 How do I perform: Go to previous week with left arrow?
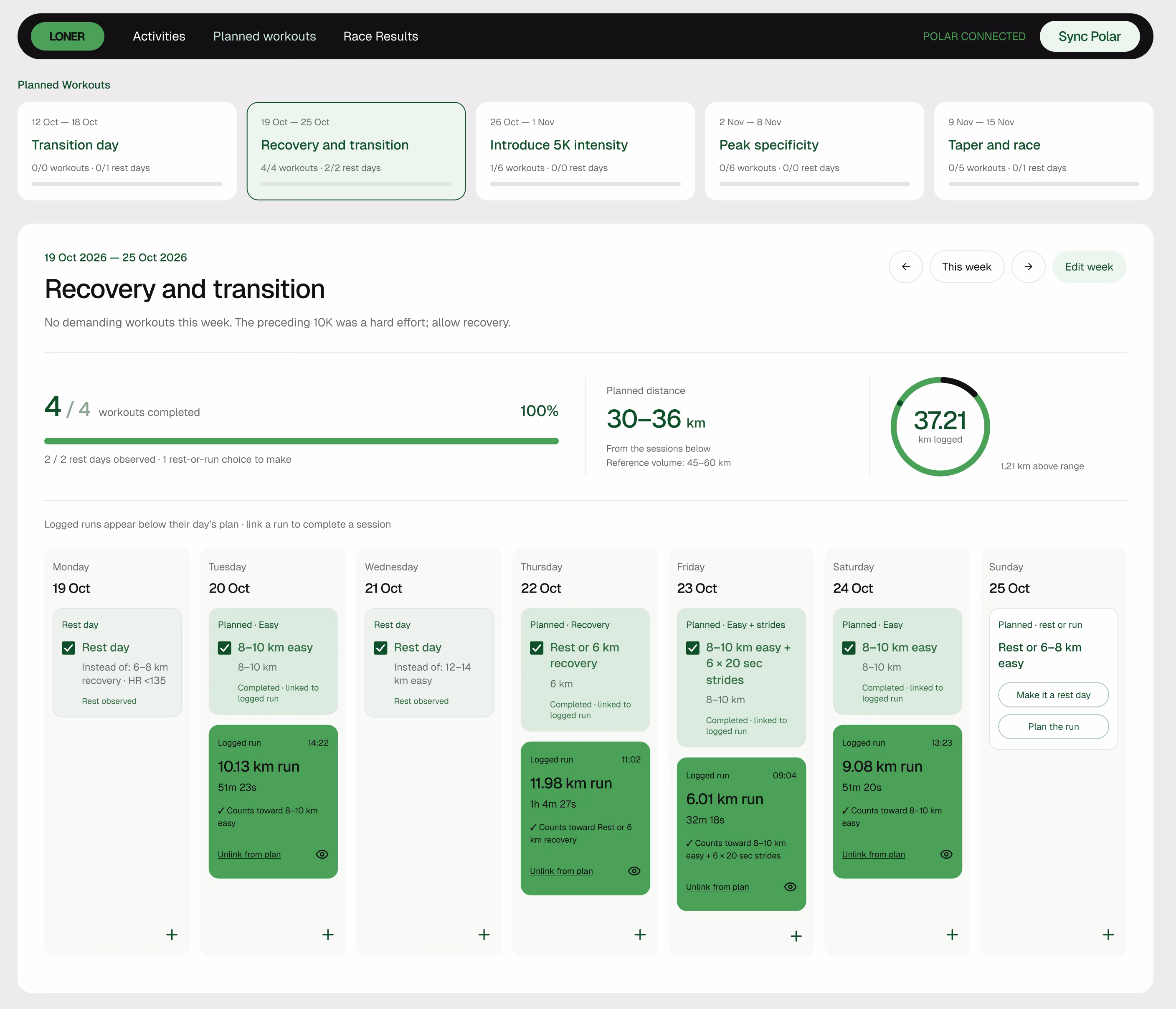[x=905, y=267]
